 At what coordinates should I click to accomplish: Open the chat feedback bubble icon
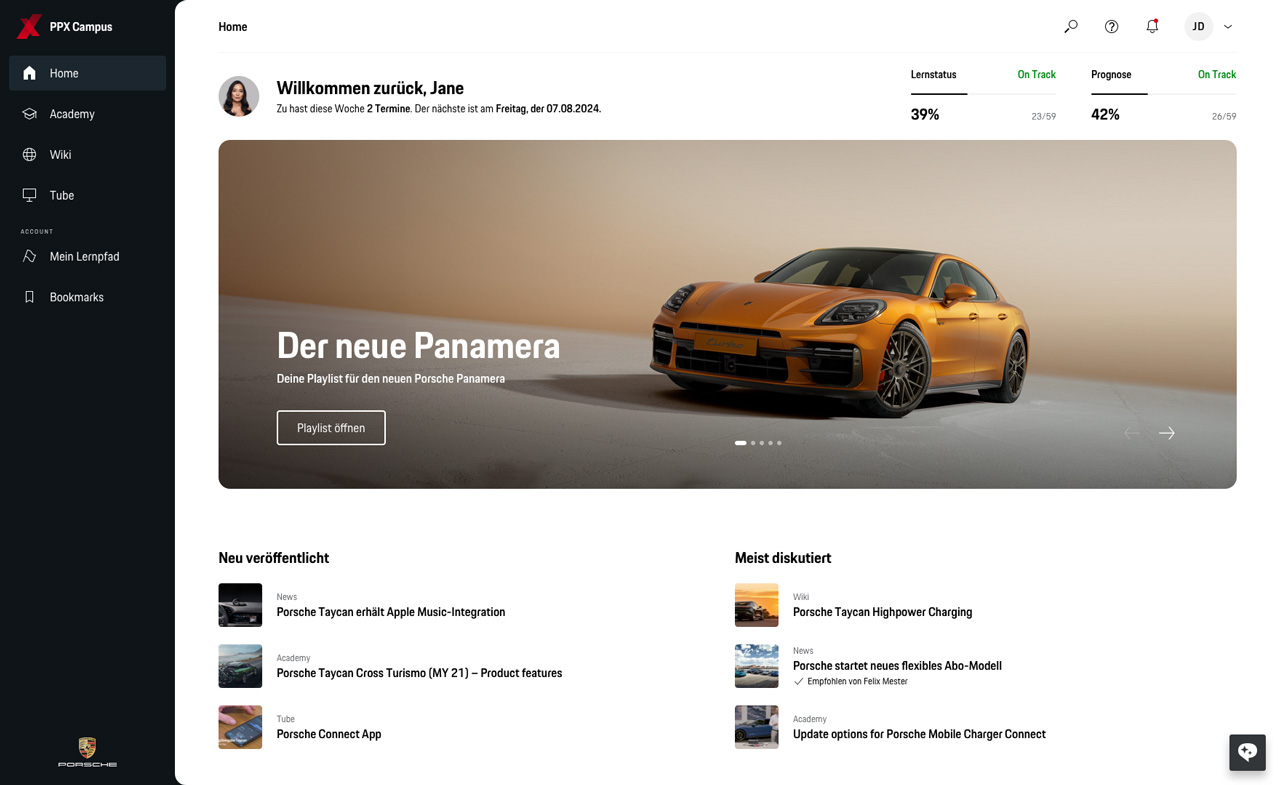tap(1247, 752)
